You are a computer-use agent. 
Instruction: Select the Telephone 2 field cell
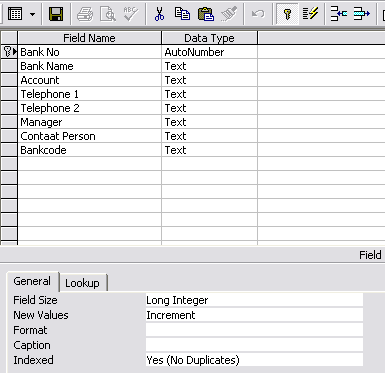pos(89,108)
